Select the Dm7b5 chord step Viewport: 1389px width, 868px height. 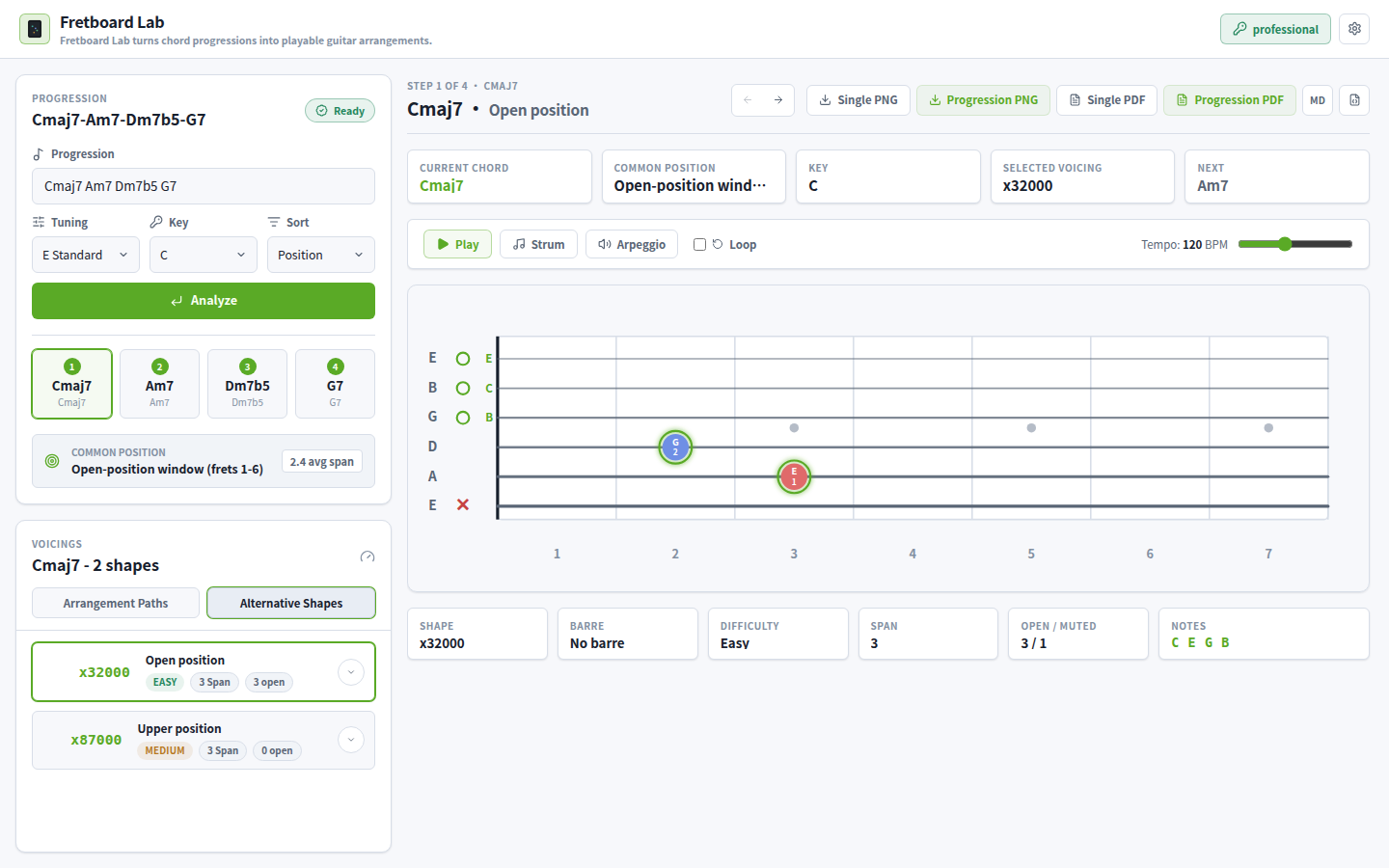247,384
